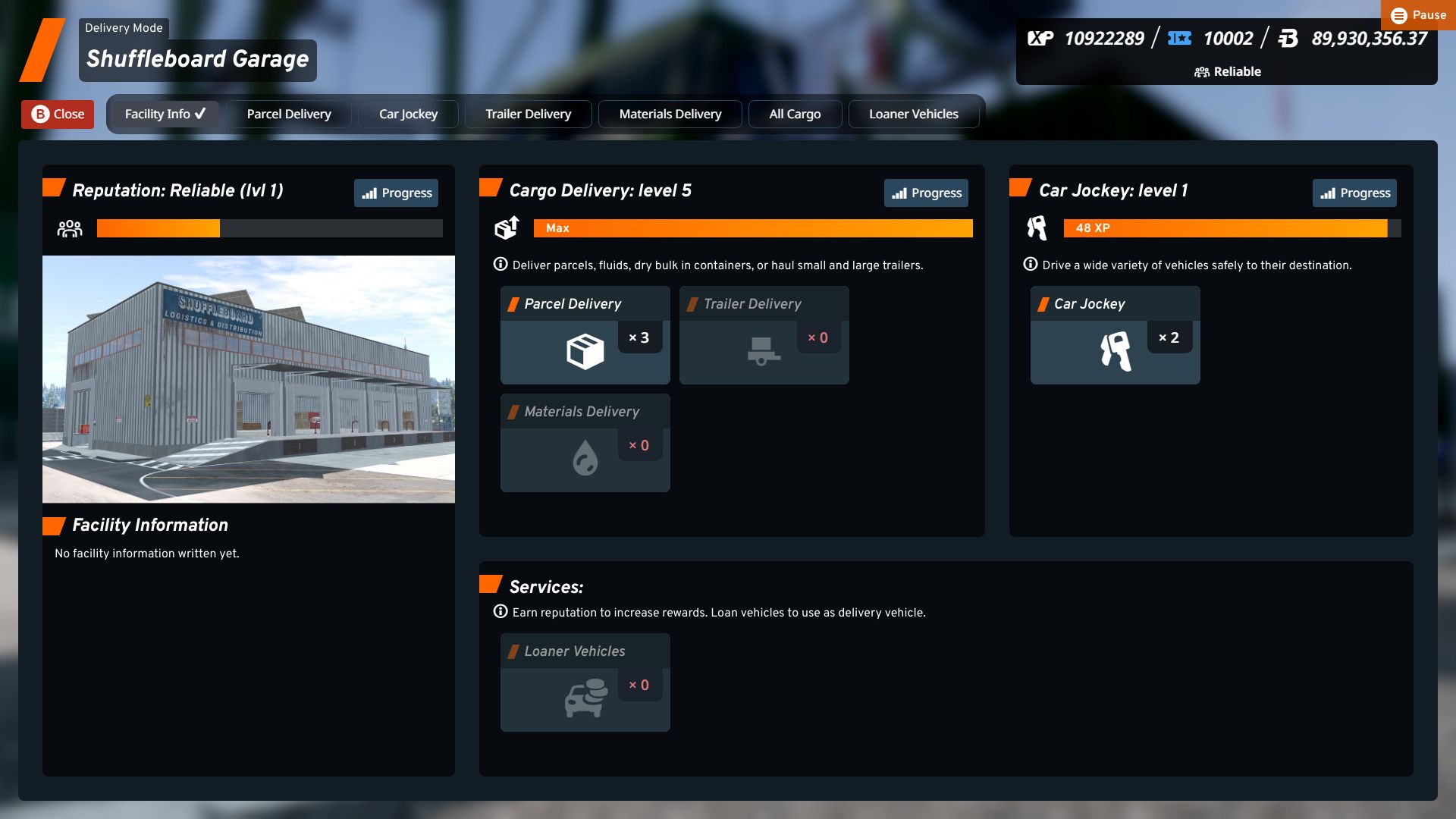The image size is (1456, 819).
Task: Click the Shuffleboard facility photo
Action: click(x=249, y=379)
